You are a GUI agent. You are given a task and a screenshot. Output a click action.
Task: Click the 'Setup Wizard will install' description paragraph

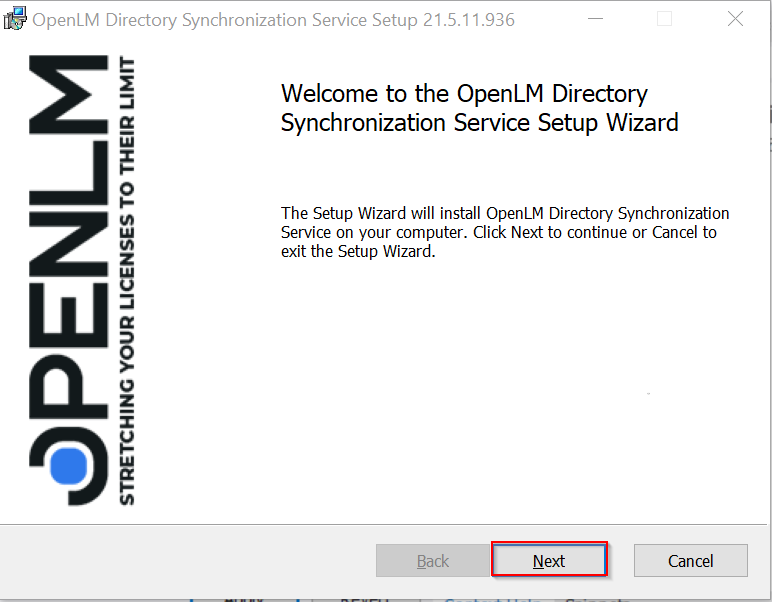pos(505,232)
